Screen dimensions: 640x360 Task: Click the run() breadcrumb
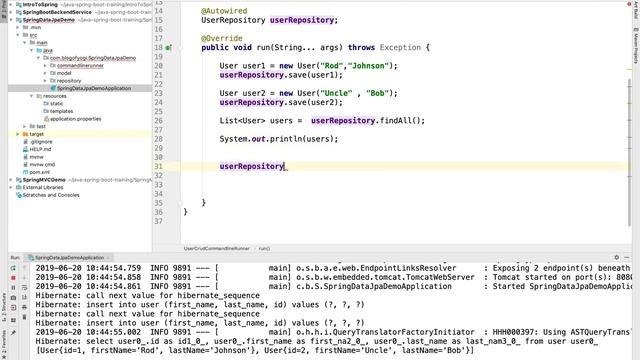point(264,248)
